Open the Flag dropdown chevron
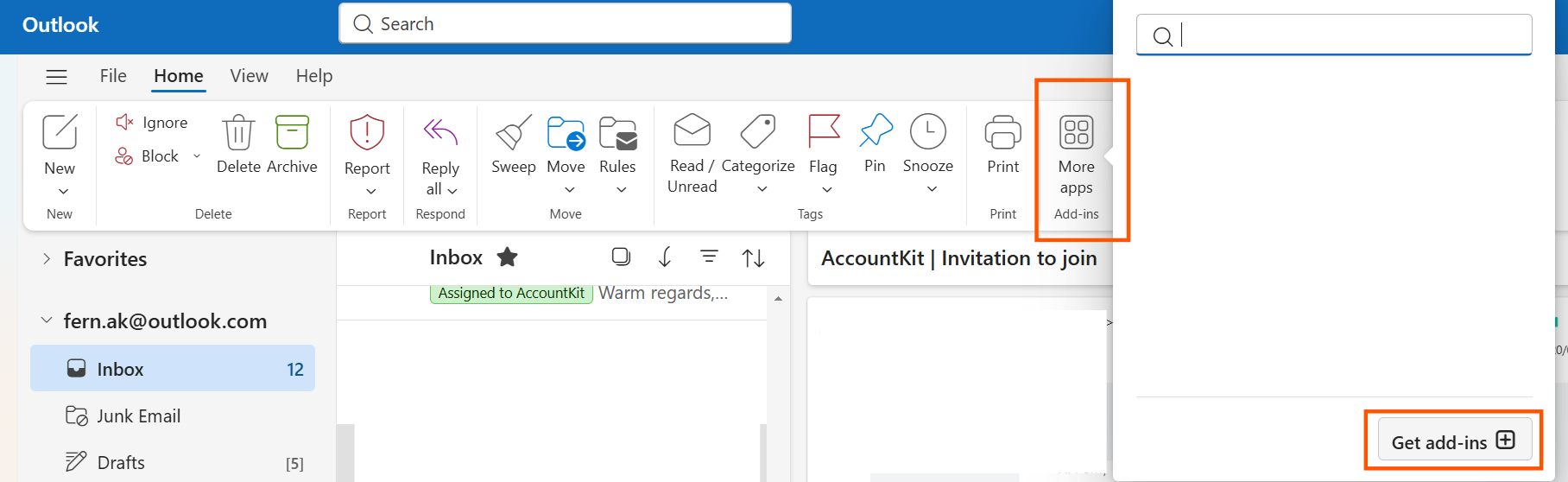This screenshot has width=1568, height=482. tap(827, 189)
